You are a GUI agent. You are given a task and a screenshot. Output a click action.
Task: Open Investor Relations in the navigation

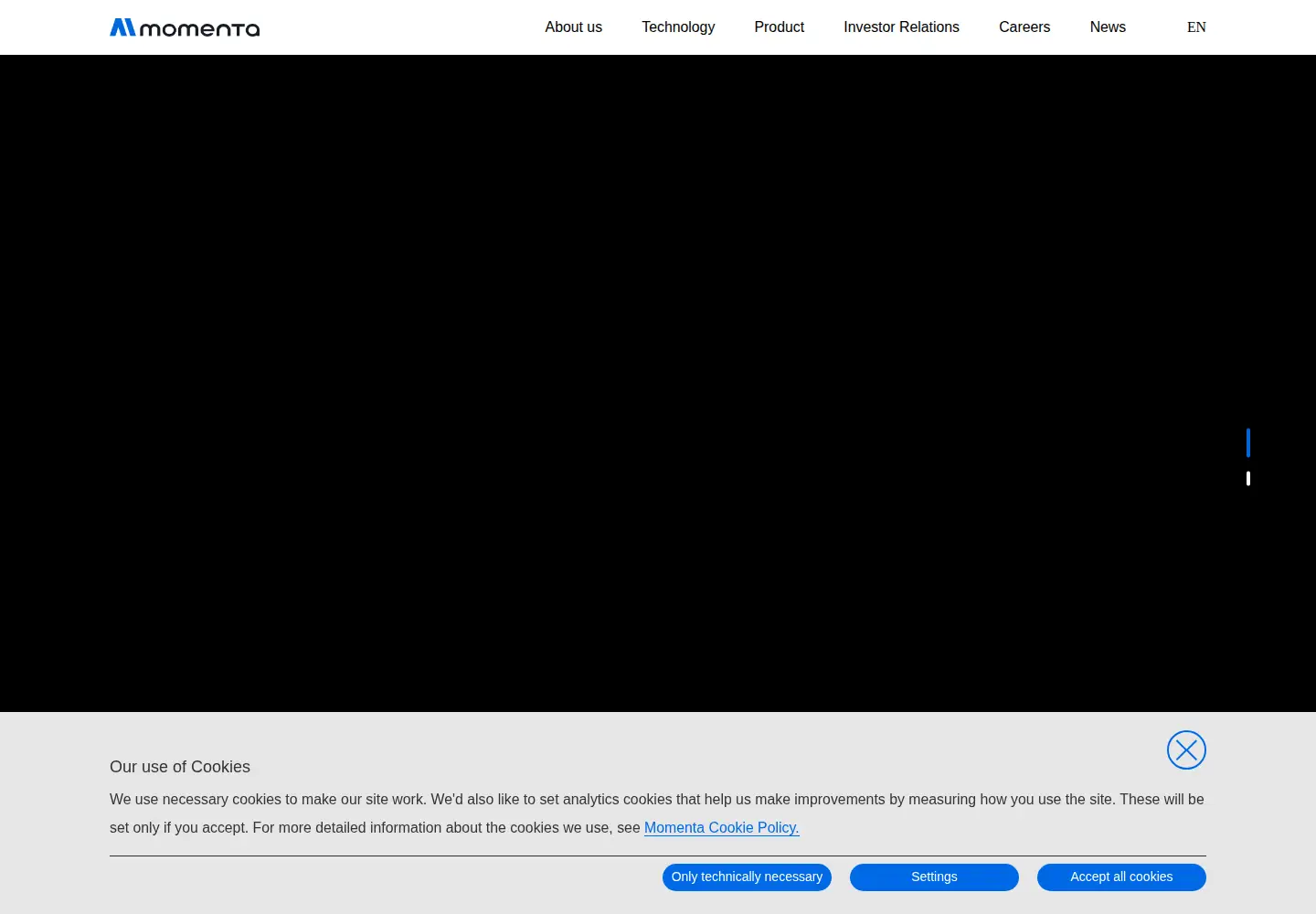pyautogui.click(x=901, y=27)
